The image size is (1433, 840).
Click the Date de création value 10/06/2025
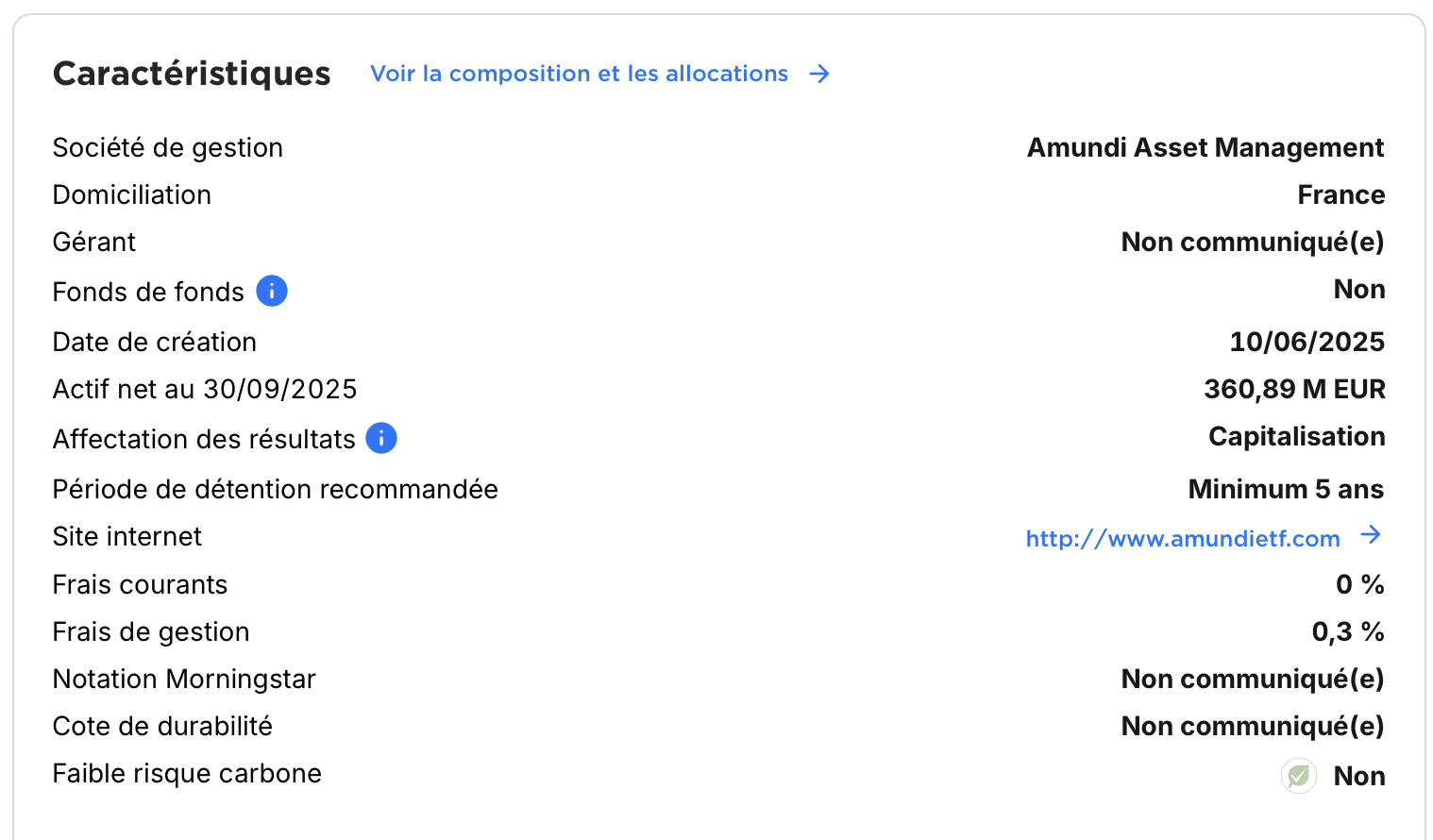pos(1307,342)
